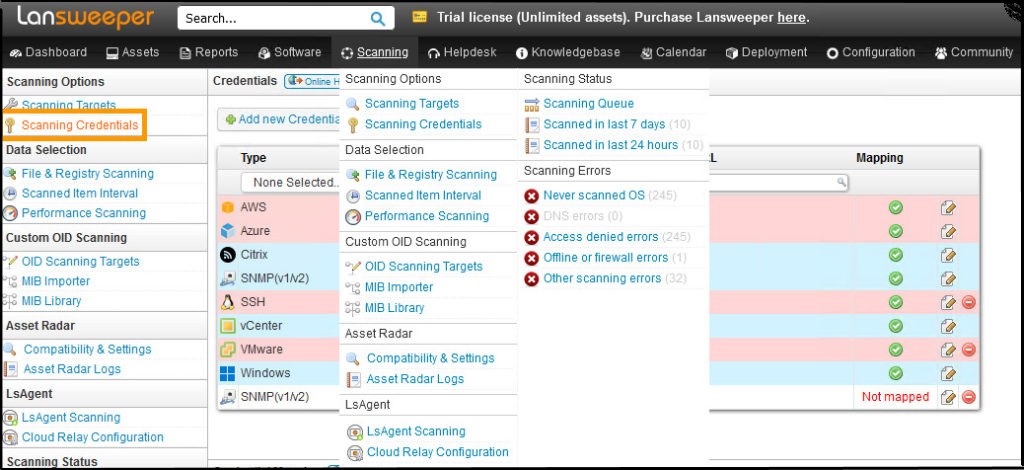
Task: Click the Azure credential type icon
Action: tap(227, 231)
